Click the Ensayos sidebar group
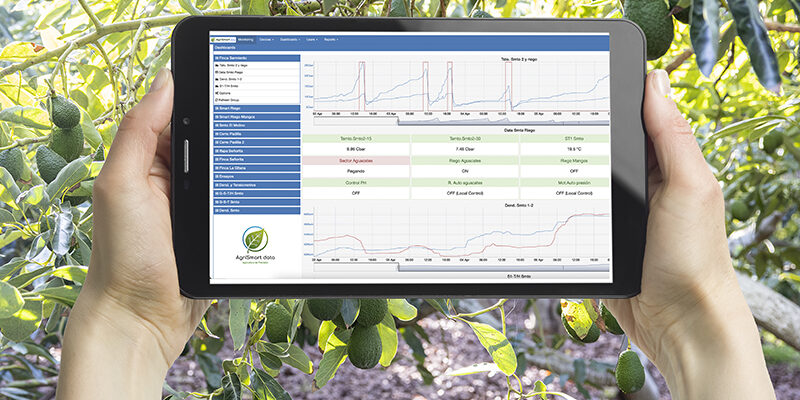The width and height of the screenshot is (800, 400). (x=257, y=176)
